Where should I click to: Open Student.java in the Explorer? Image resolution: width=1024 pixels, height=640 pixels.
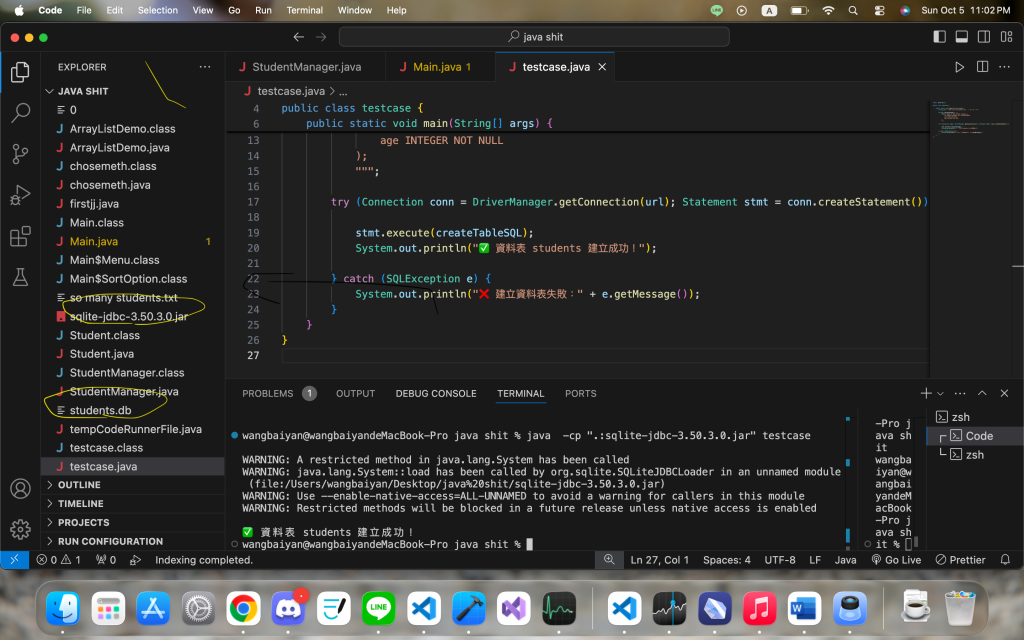pos(102,354)
